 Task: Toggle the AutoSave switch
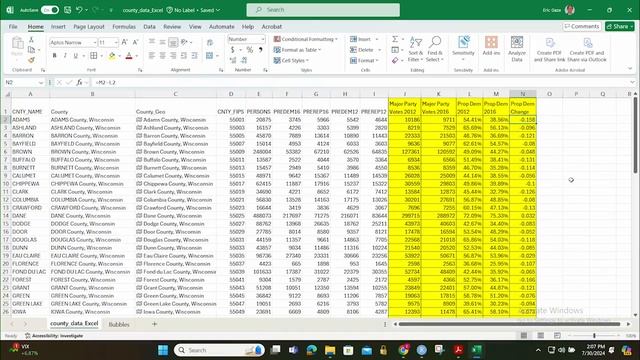point(49,10)
